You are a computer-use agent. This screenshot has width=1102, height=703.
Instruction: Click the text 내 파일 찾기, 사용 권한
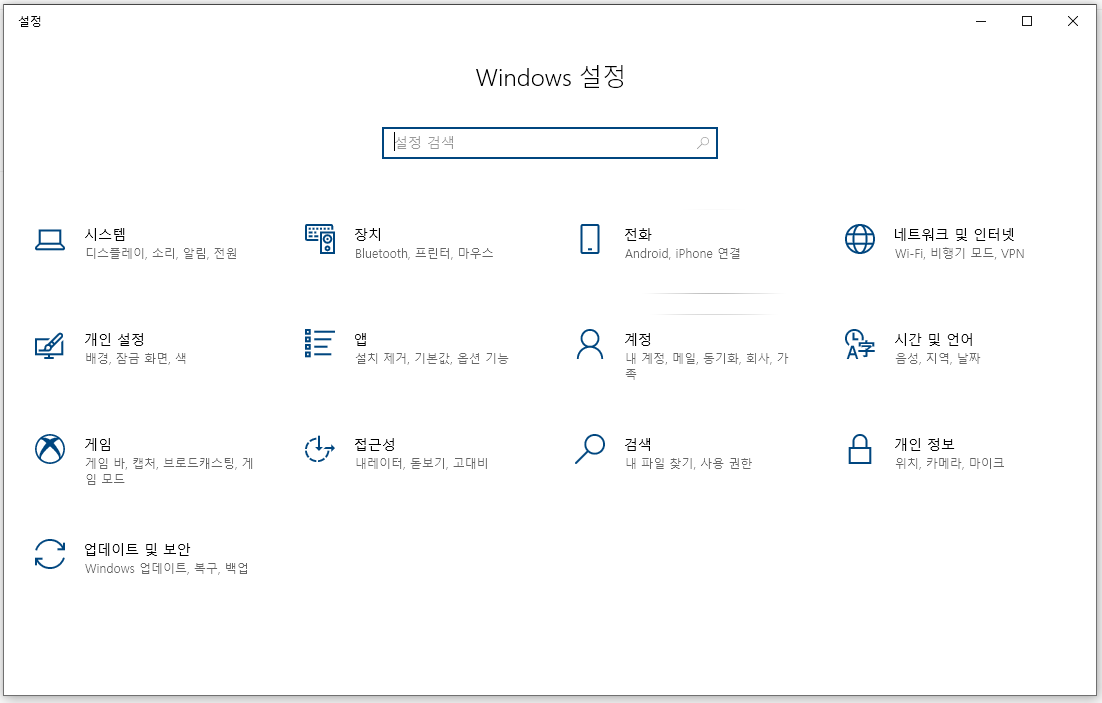(688, 463)
